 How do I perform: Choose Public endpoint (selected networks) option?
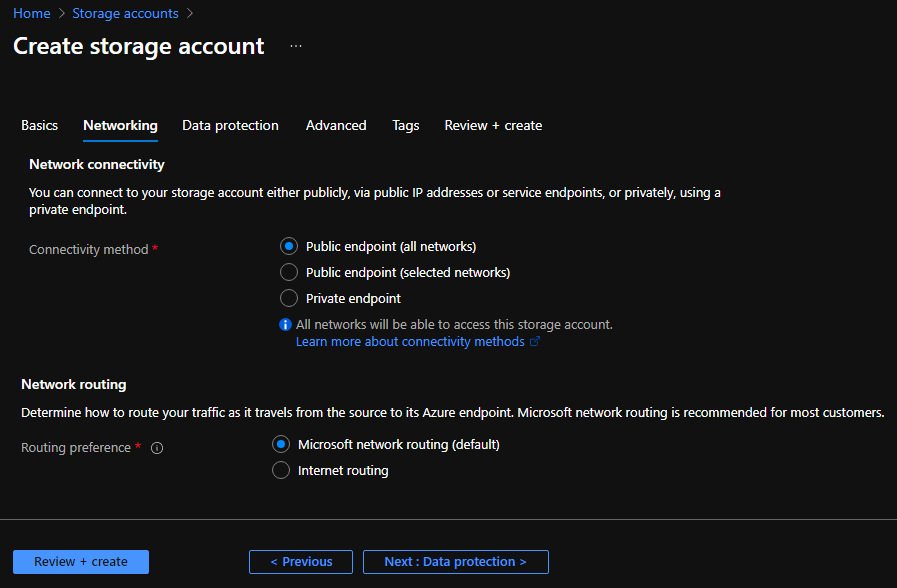(289, 272)
